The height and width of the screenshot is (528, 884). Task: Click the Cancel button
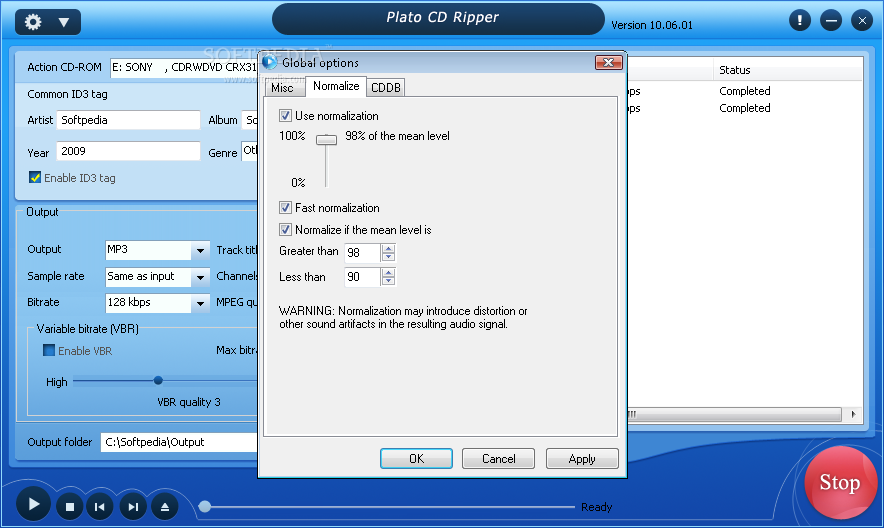(498, 459)
